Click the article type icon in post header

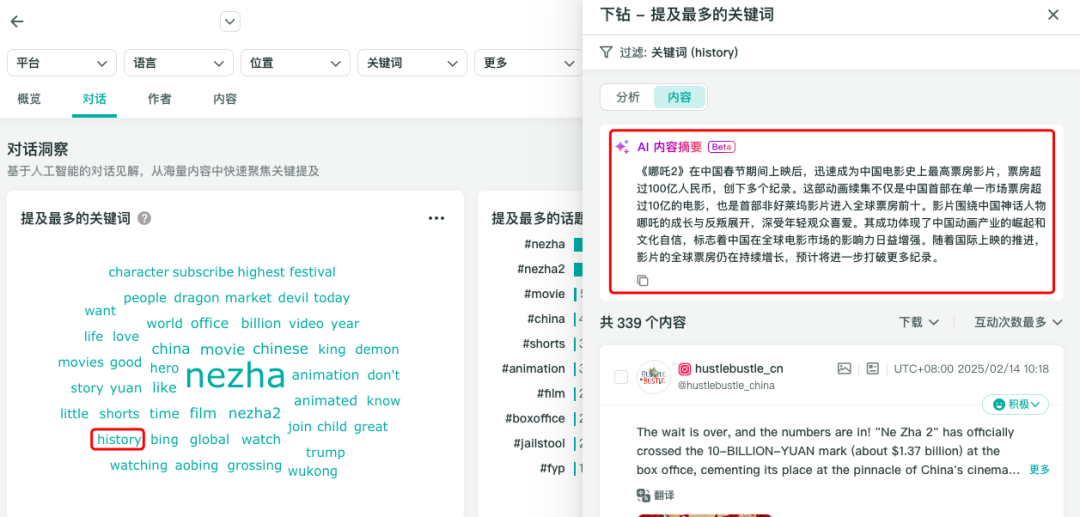coord(873,368)
